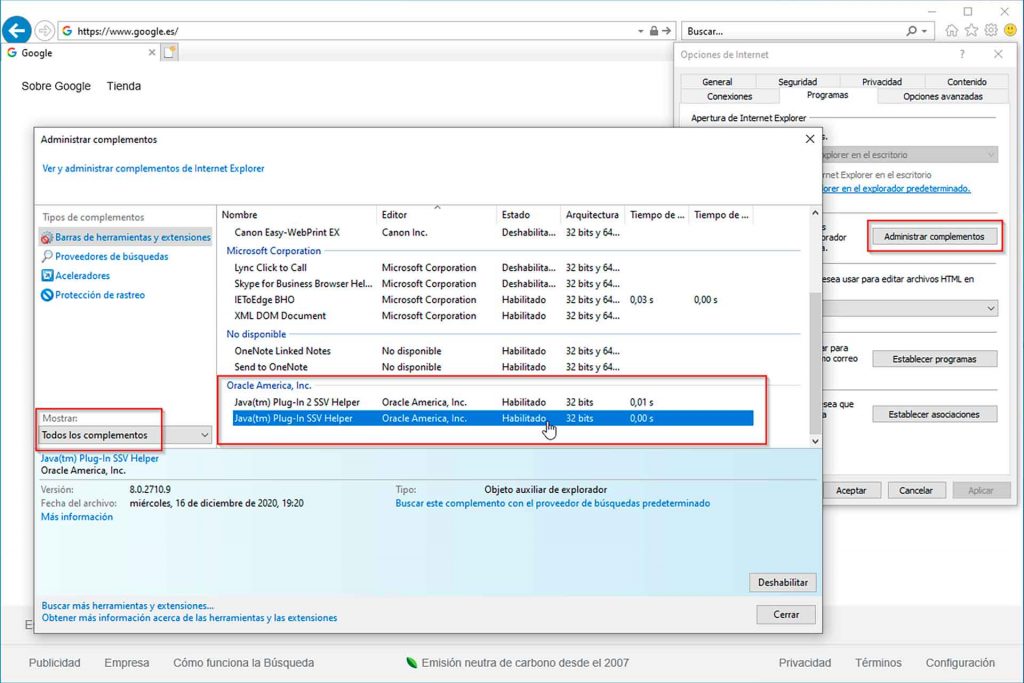Open the Tools gear icon

click(991, 31)
